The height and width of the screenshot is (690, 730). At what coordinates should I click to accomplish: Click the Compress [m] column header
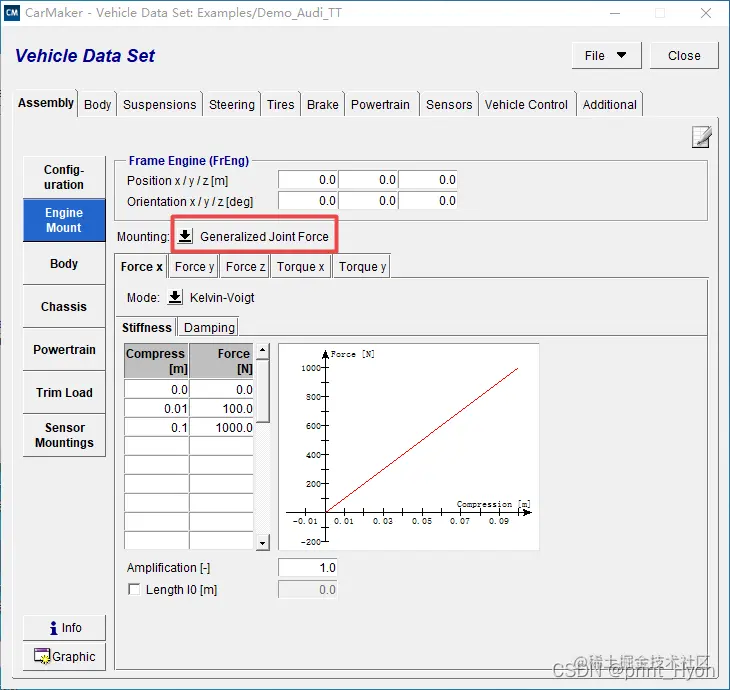[156, 361]
